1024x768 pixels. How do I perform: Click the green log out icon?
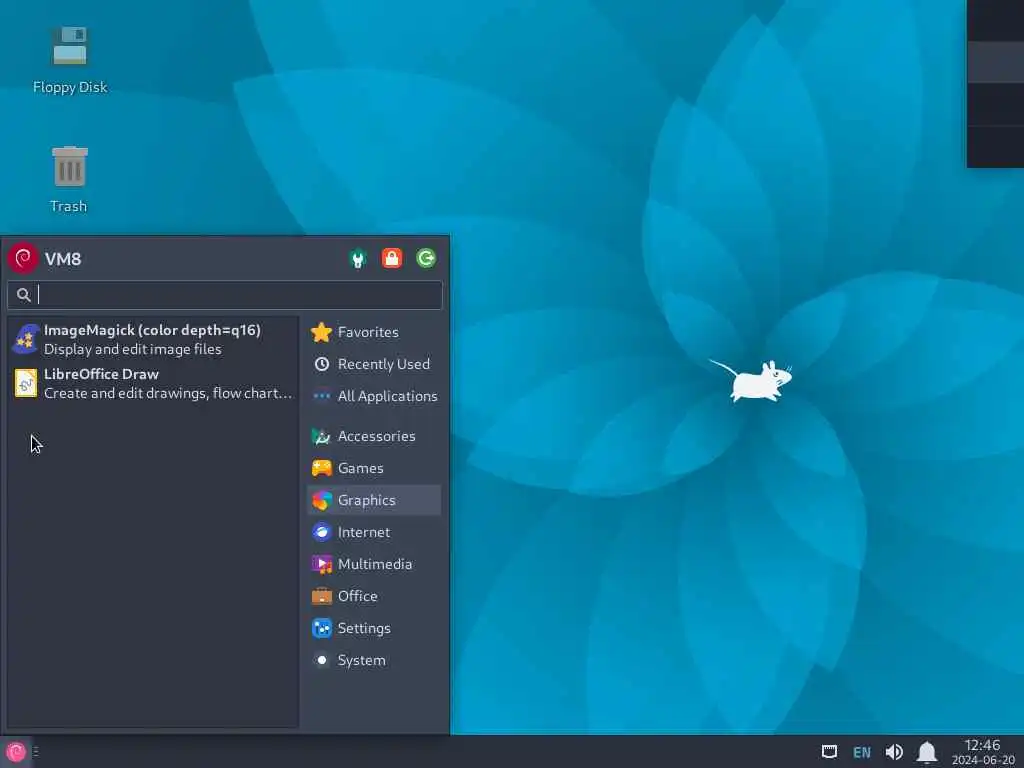426,258
